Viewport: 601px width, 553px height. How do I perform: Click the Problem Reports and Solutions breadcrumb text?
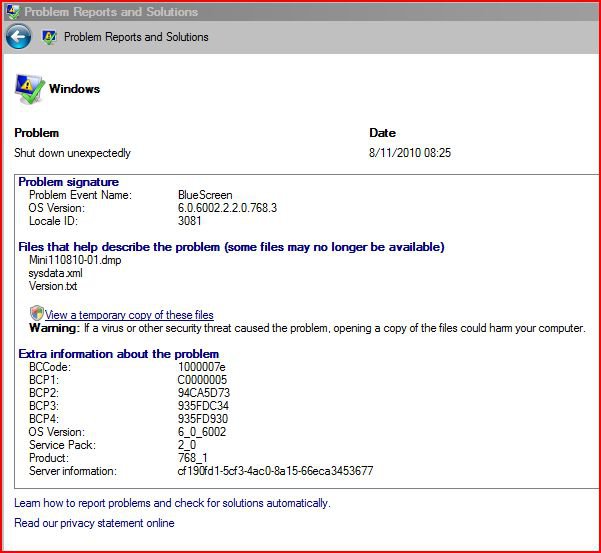[x=136, y=37]
